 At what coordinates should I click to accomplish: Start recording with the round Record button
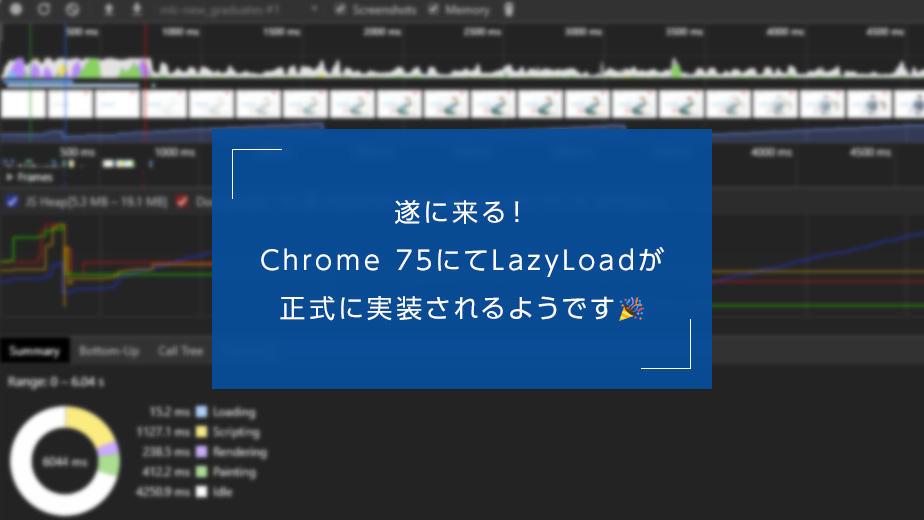[x=16, y=9]
